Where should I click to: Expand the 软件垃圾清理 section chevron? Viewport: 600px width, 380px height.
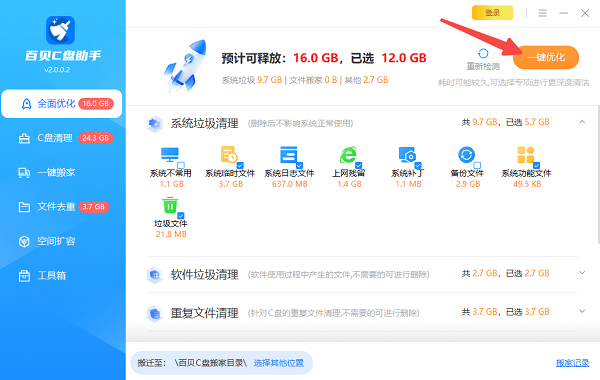(582, 273)
